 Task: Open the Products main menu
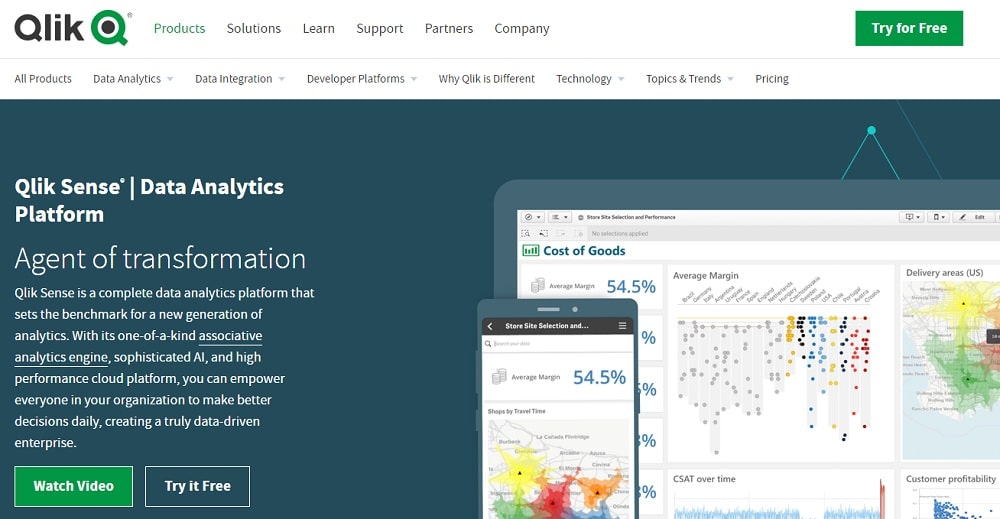point(179,29)
